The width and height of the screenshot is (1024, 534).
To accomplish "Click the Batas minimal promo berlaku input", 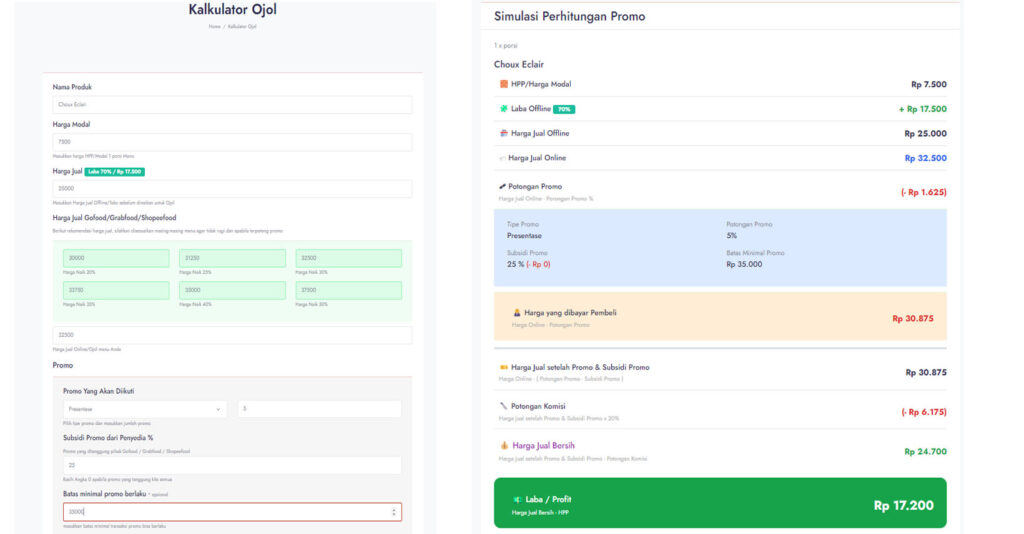I will click(x=232, y=512).
